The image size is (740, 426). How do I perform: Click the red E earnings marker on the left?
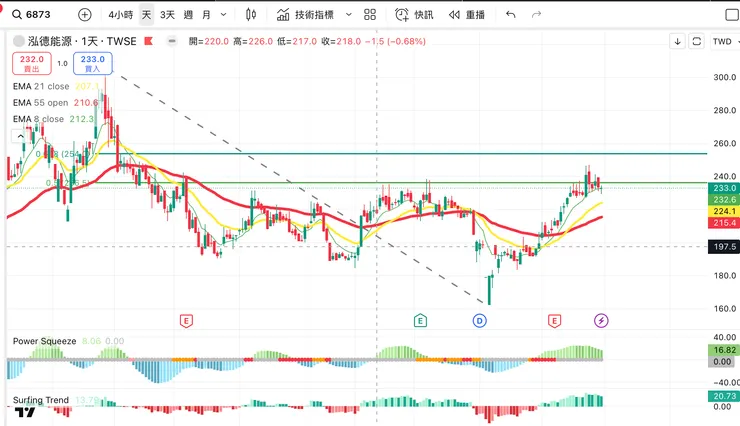pyautogui.click(x=186, y=321)
